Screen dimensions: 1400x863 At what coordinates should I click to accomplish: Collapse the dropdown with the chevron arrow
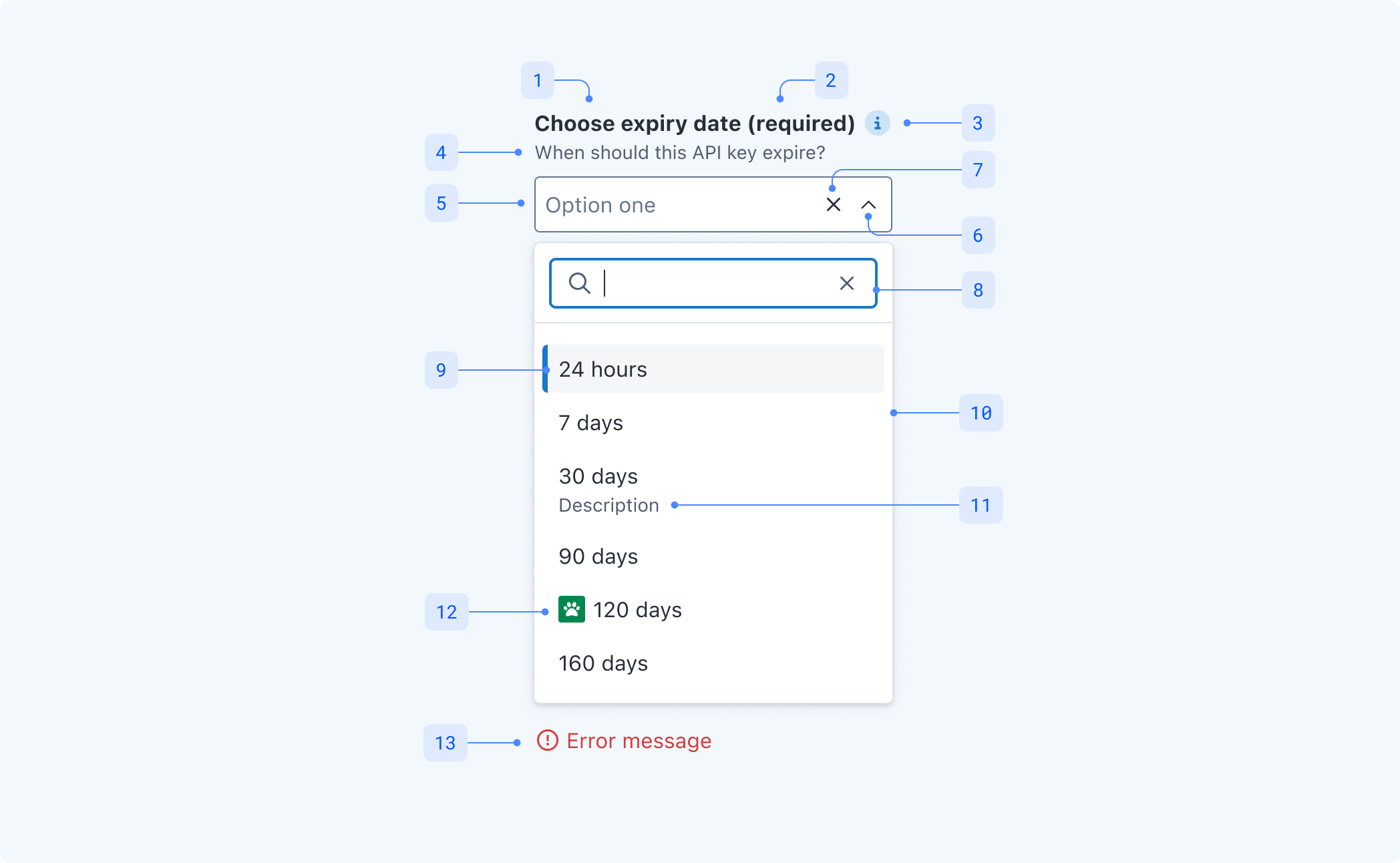(x=868, y=205)
